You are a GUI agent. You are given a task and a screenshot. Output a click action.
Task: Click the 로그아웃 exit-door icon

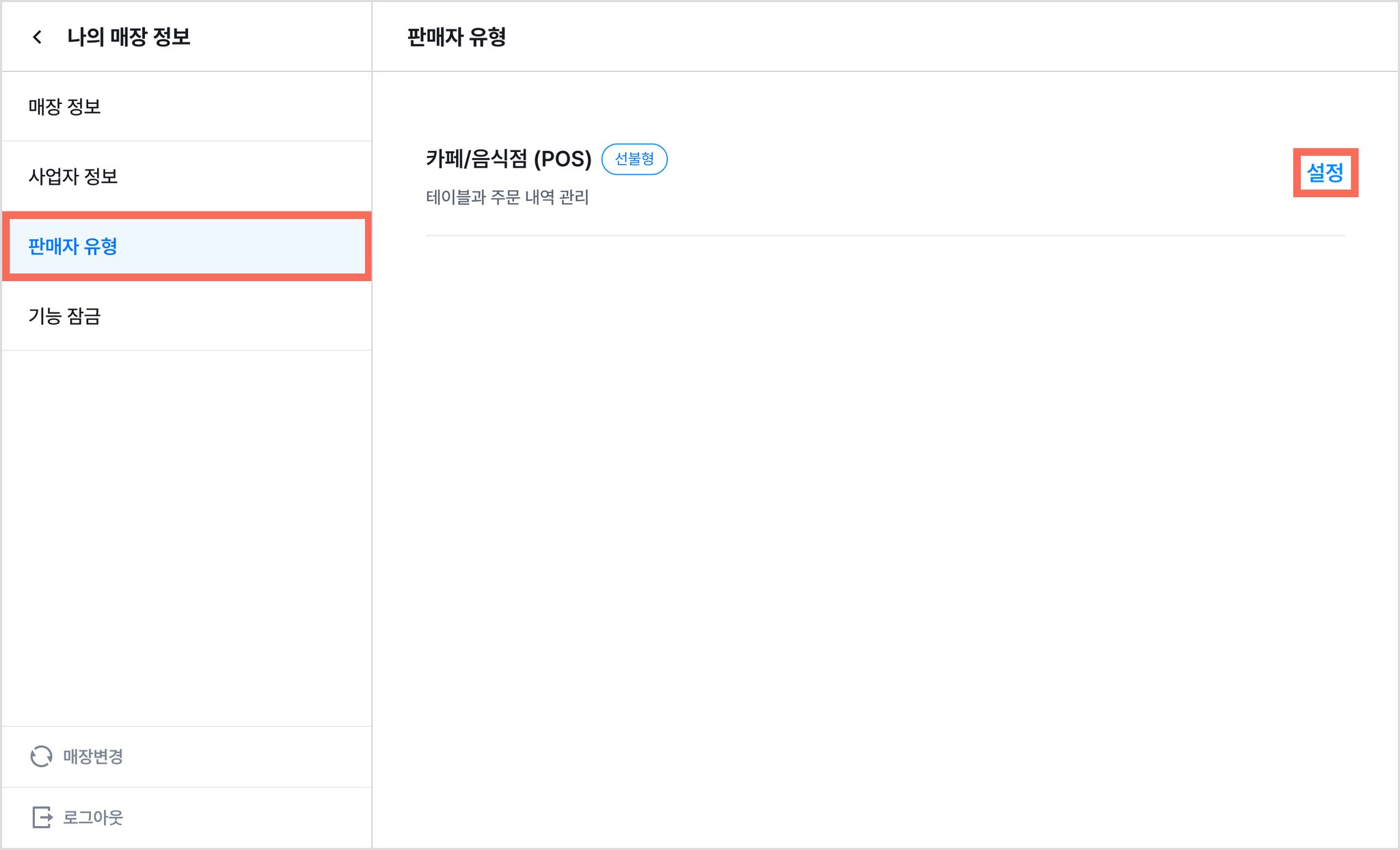[42, 817]
